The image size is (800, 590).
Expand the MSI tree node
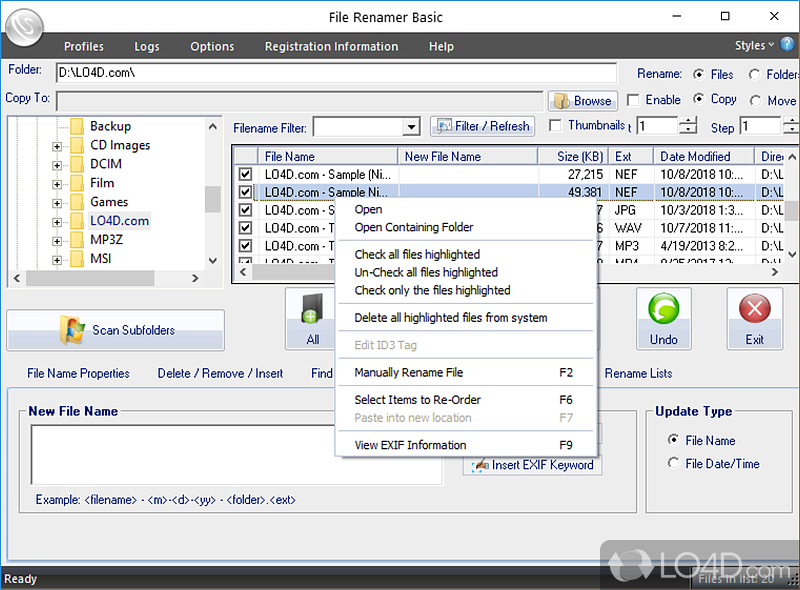point(57,260)
